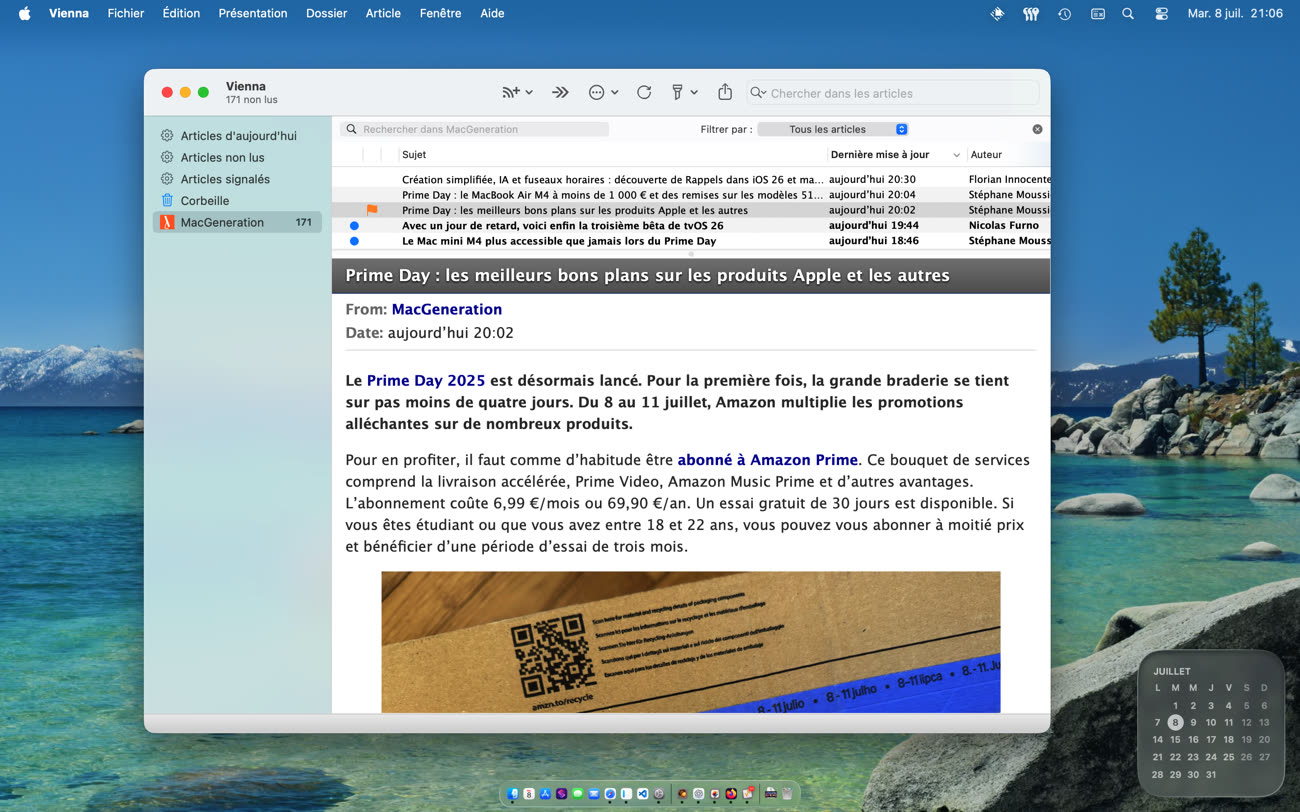The height and width of the screenshot is (812, 1300).
Task: Open Mail from the Dock
Action: pos(594,794)
